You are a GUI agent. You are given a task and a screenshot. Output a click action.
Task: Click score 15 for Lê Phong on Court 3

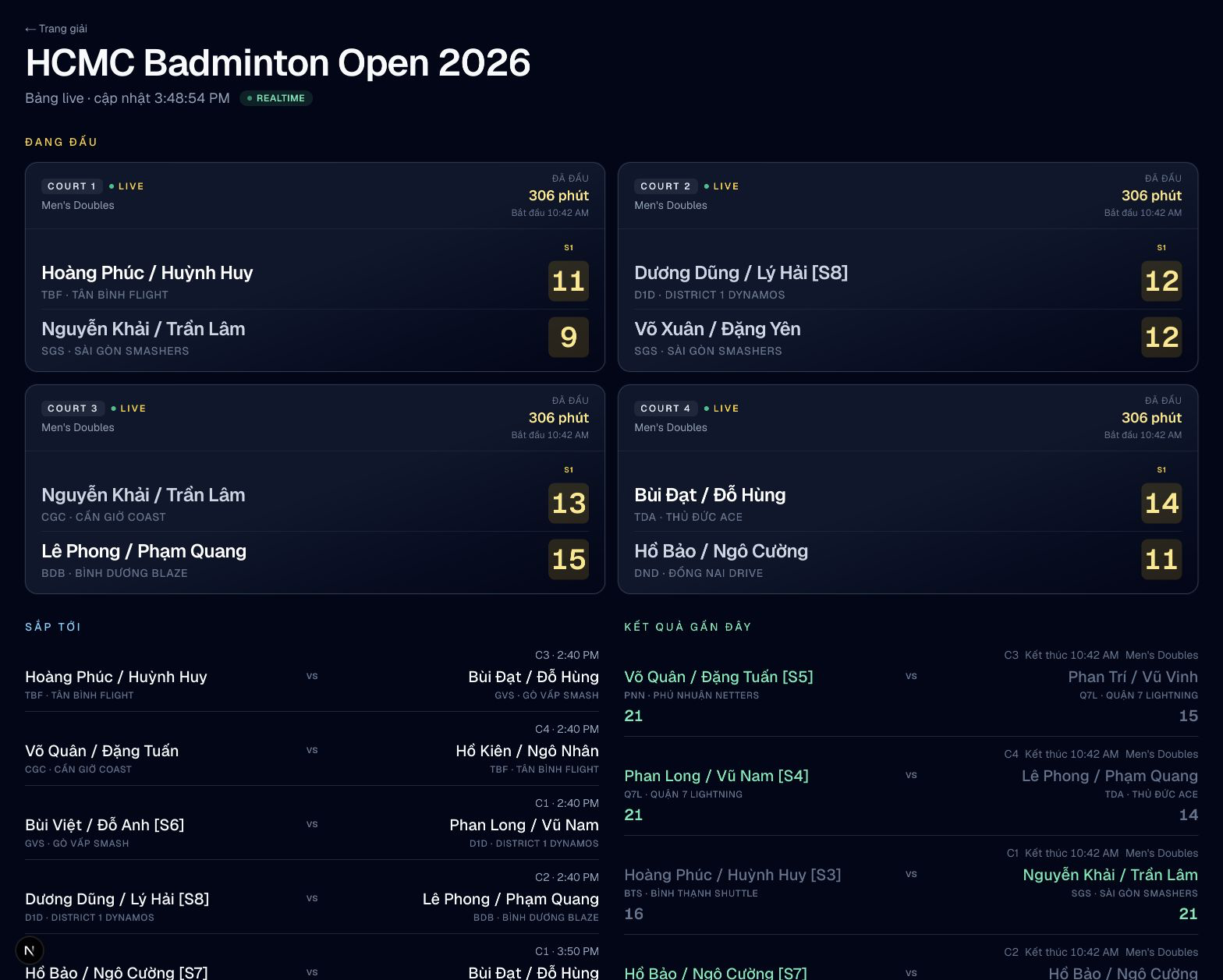(x=569, y=559)
